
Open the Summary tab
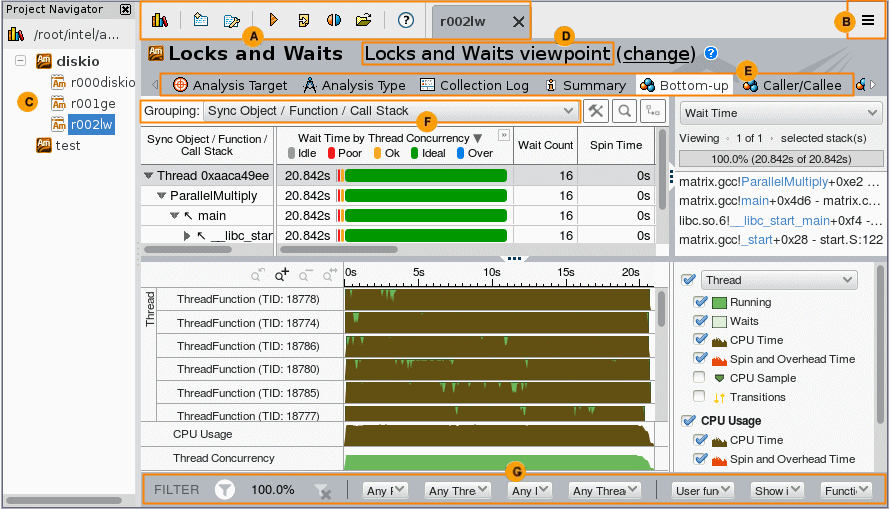(585, 85)
